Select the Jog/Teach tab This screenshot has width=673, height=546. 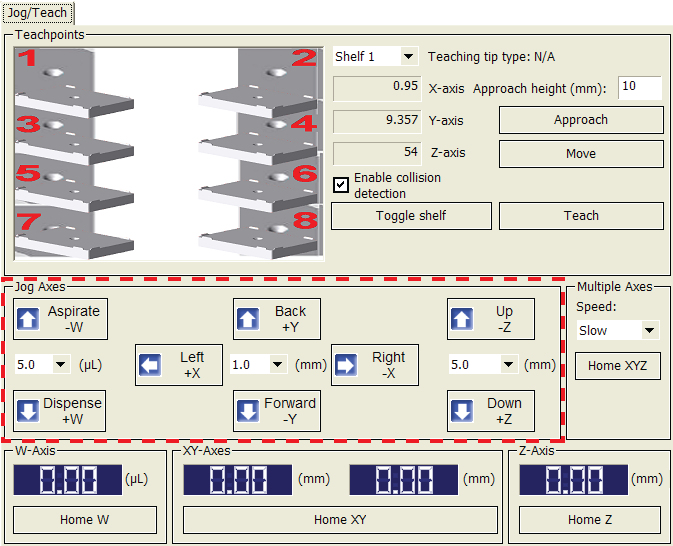coord(38,15)
